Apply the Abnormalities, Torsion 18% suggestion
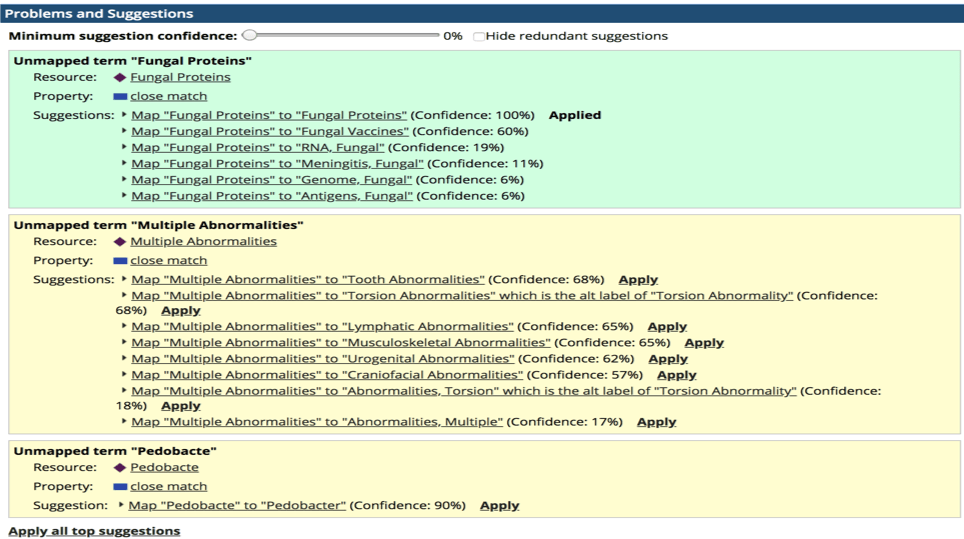 click(x=181, y=406)
